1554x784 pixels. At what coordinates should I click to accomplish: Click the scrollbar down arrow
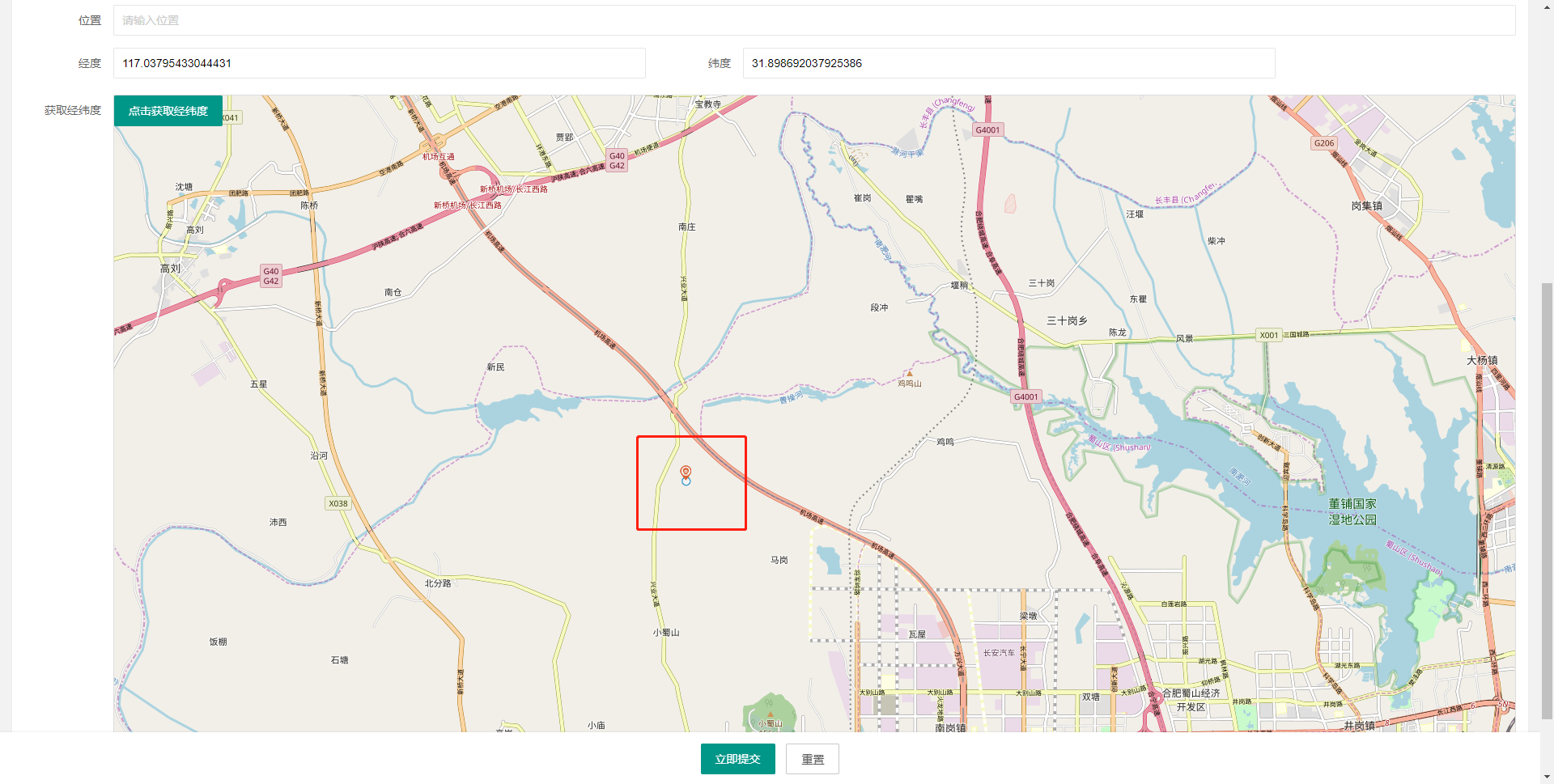1547,777
